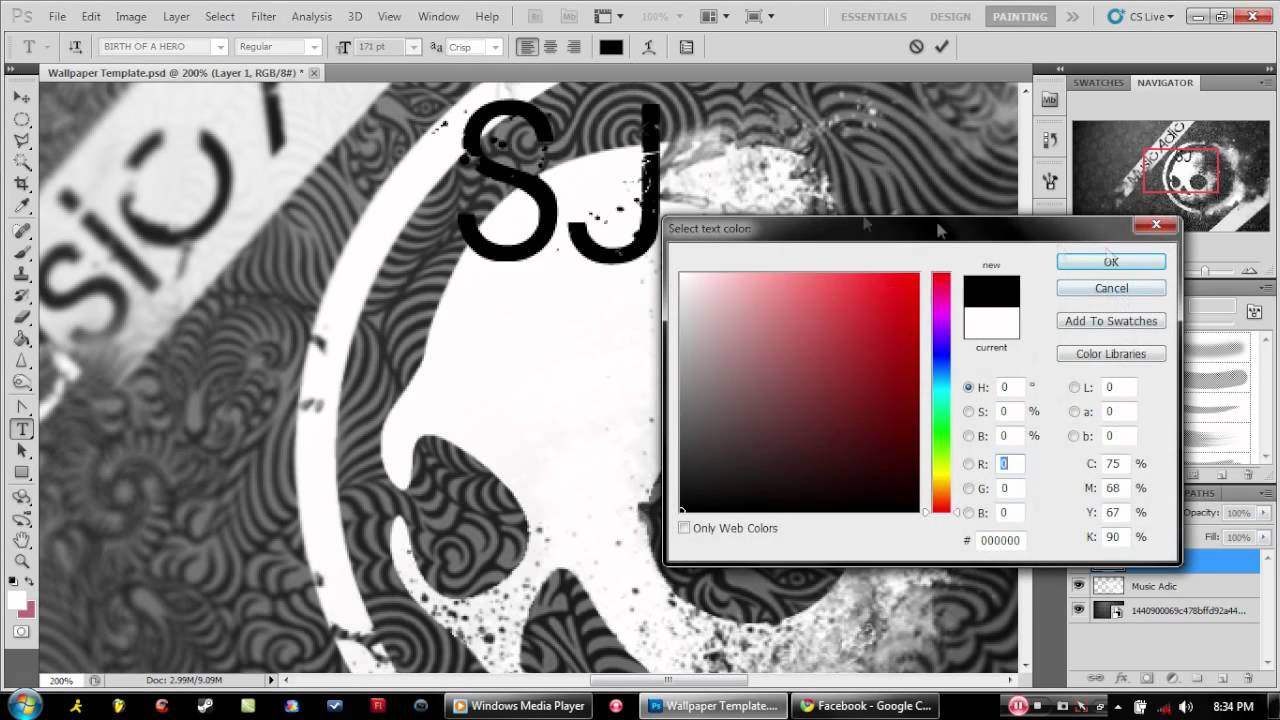Image resolution: width=1280 pixels, height=720 pixels.
Task: Select the Clone Stamp tool
Action: pos(21,274)
